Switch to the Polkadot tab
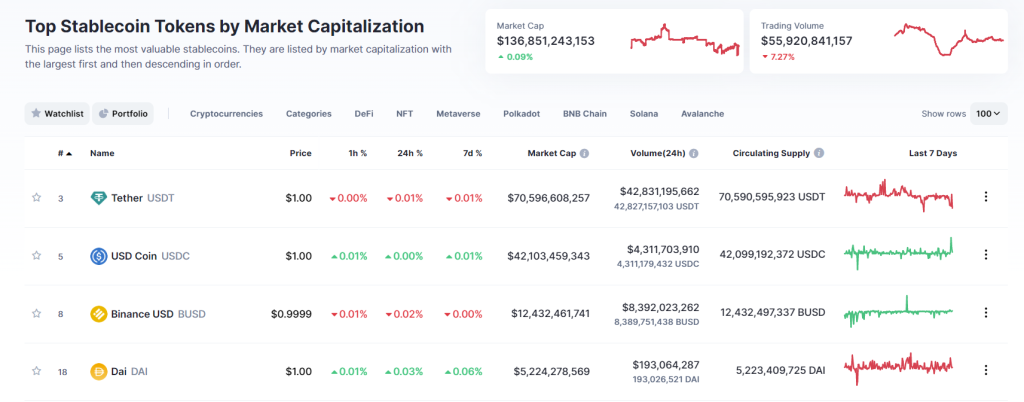The height and width of the screenshot is (402, 1024). pyautogui.click(x=522, y=114)
